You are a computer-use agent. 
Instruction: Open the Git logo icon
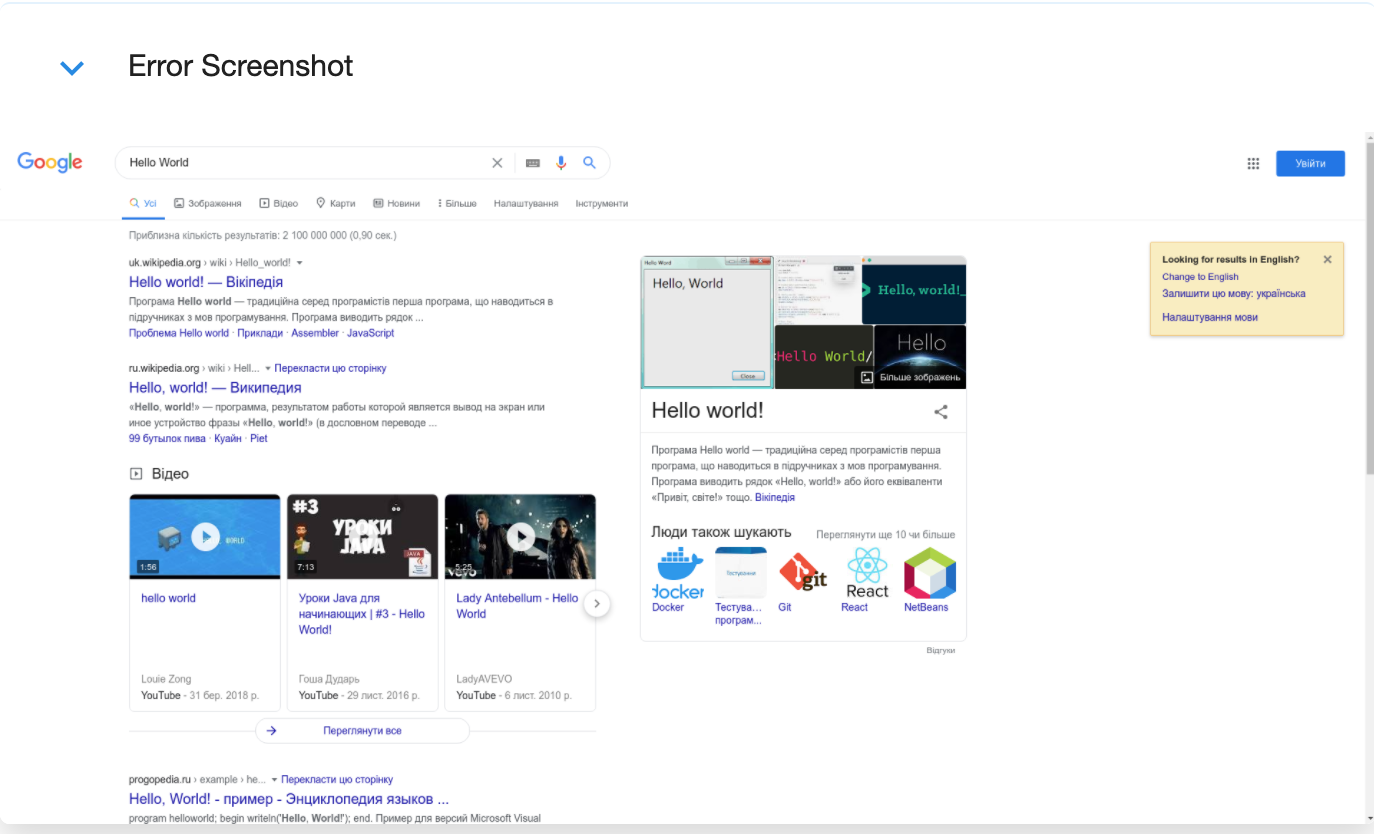tap(804, 574)
